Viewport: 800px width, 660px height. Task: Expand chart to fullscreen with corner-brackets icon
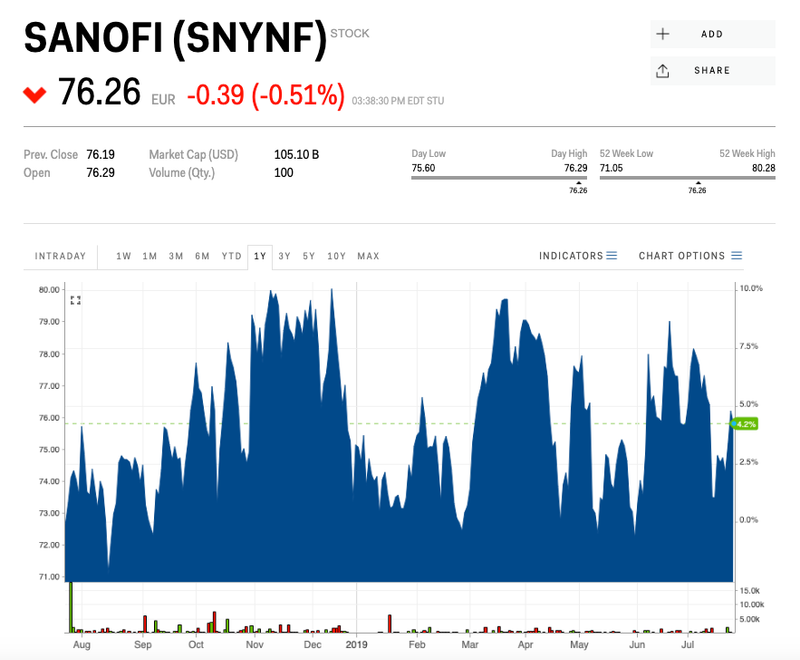[76, 300]
